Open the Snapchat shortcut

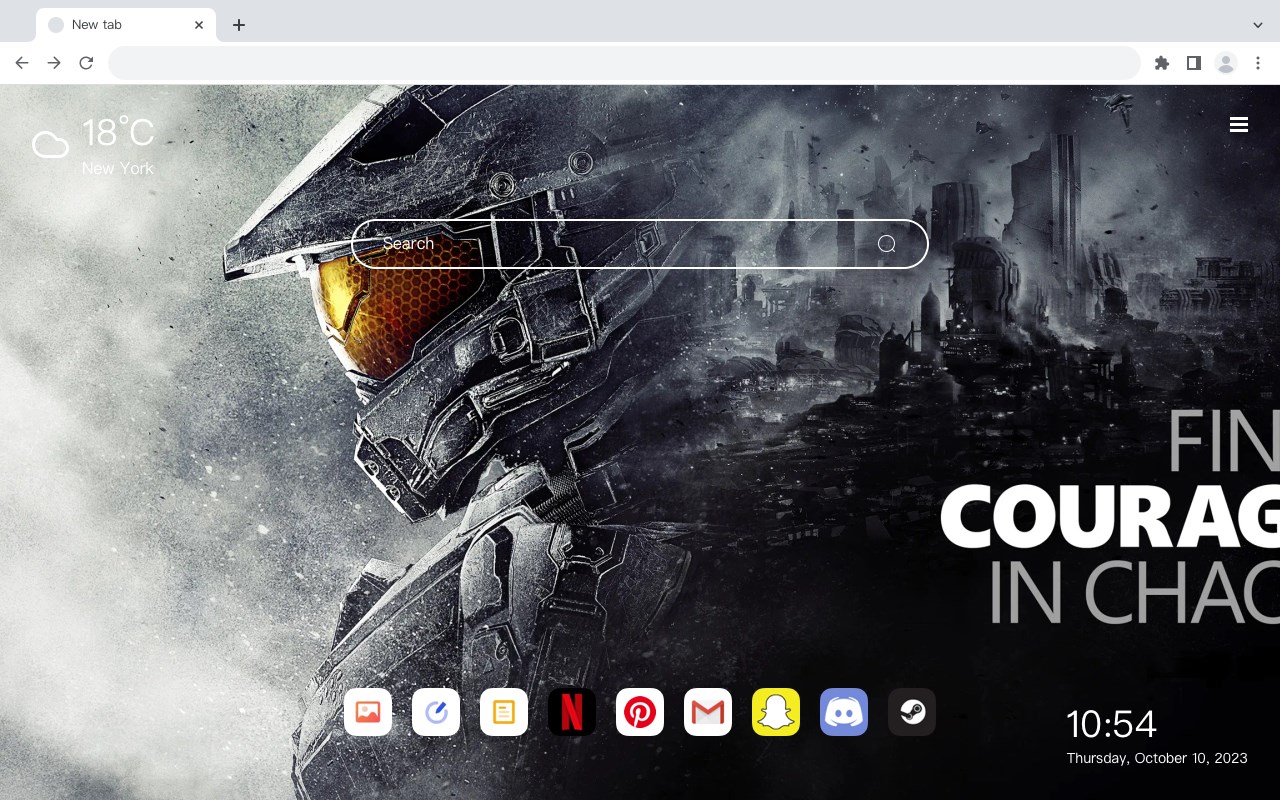pos(776,712)
